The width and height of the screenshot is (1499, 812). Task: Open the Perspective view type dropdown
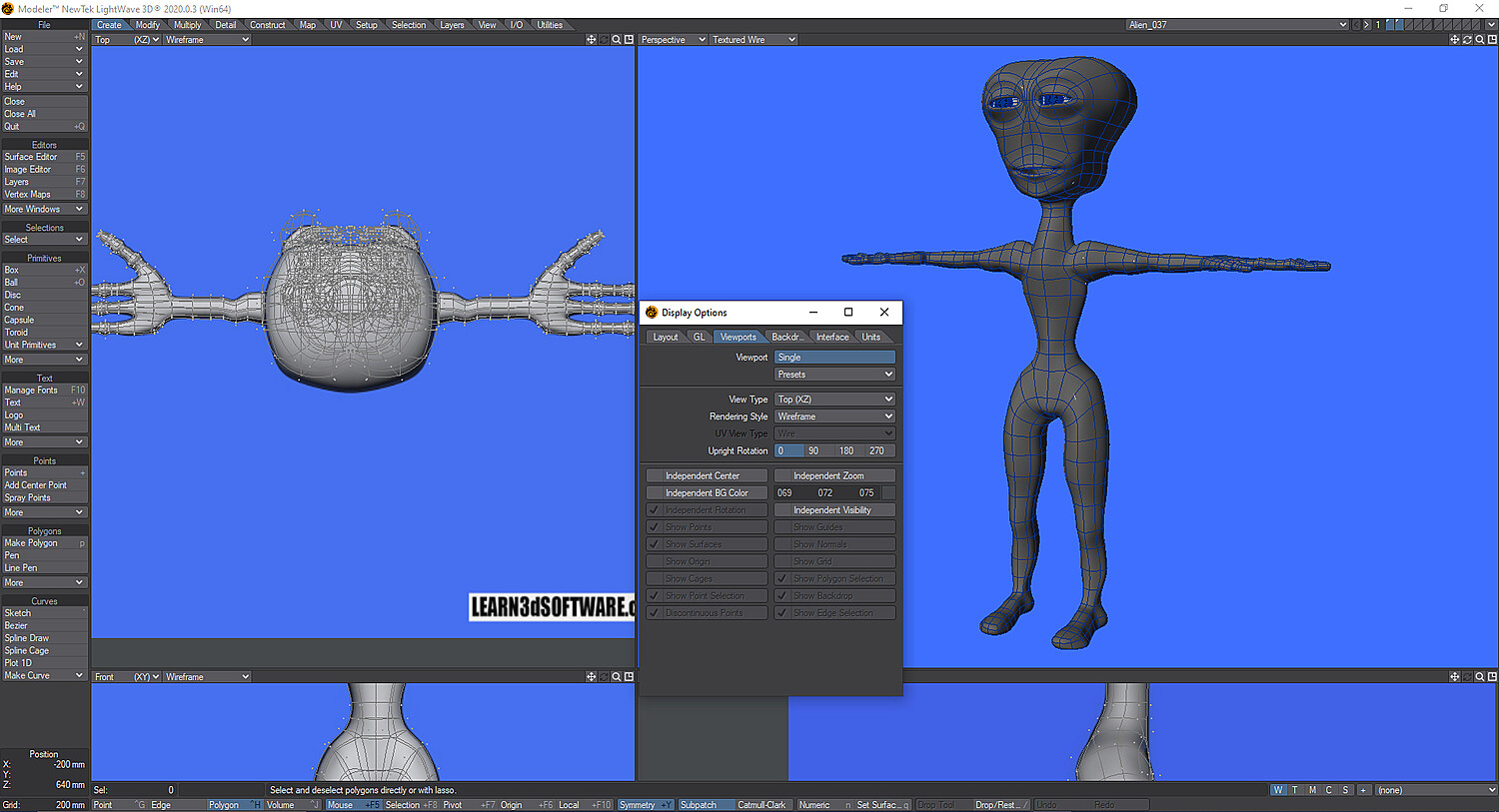(x=672, y=39)
